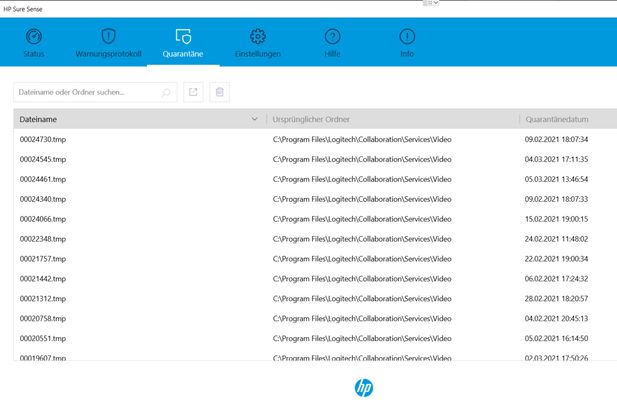The width and height of the screenshot is (617, 407).
Task: Switch to the Warnungsprotokoll tab label
Action: [108, 54]
